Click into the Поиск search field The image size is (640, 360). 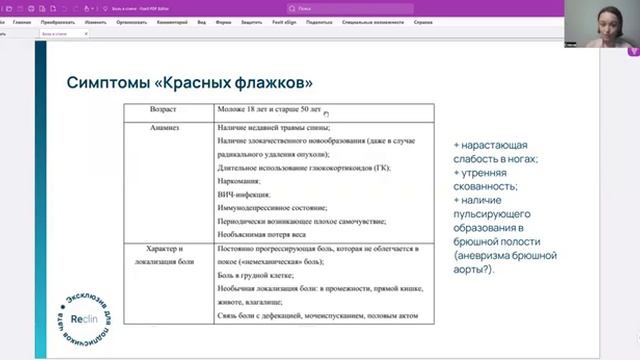tap(350, 8)
